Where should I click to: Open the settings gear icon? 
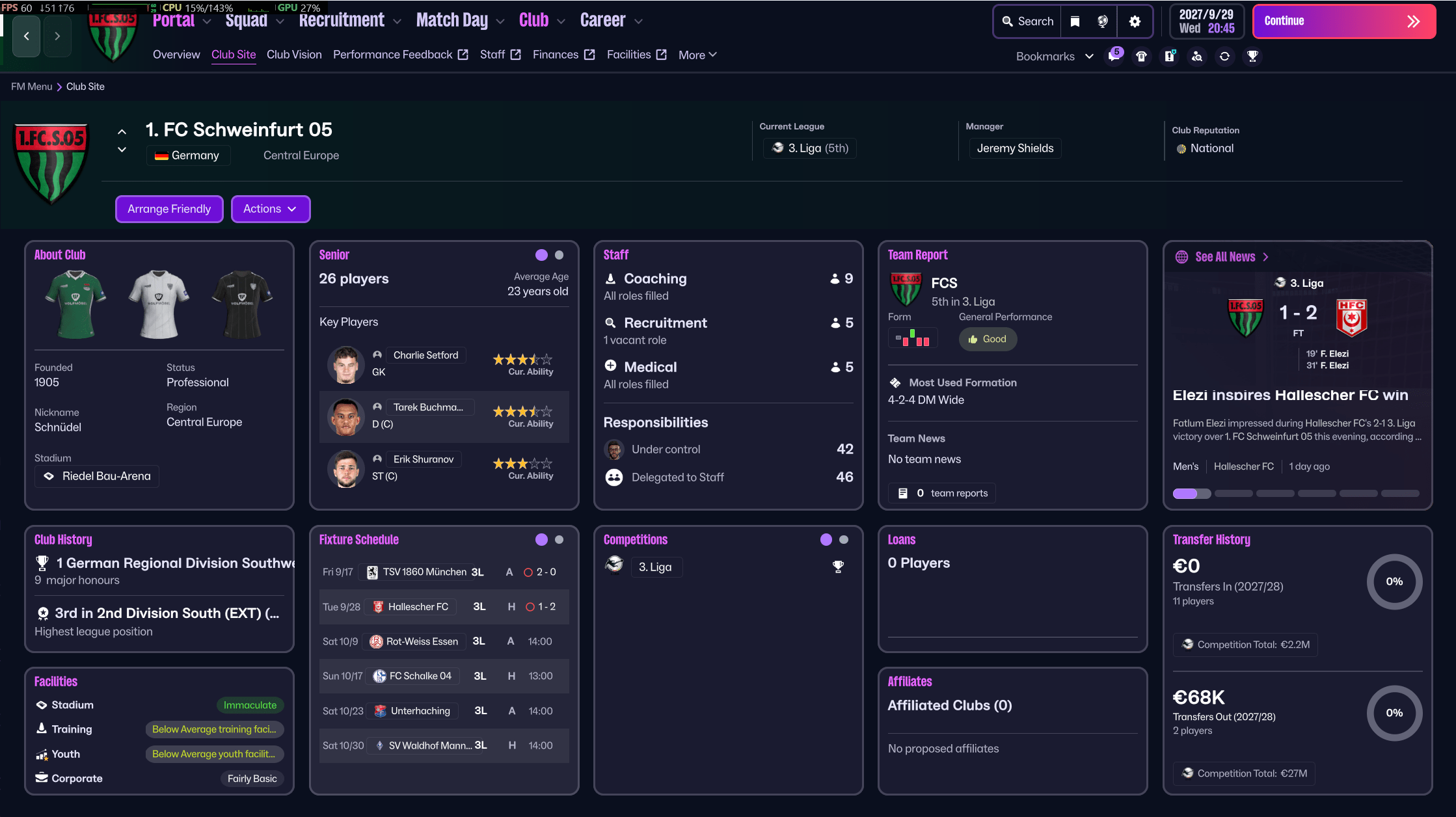pyautogui.click(x=1135, y=21)
